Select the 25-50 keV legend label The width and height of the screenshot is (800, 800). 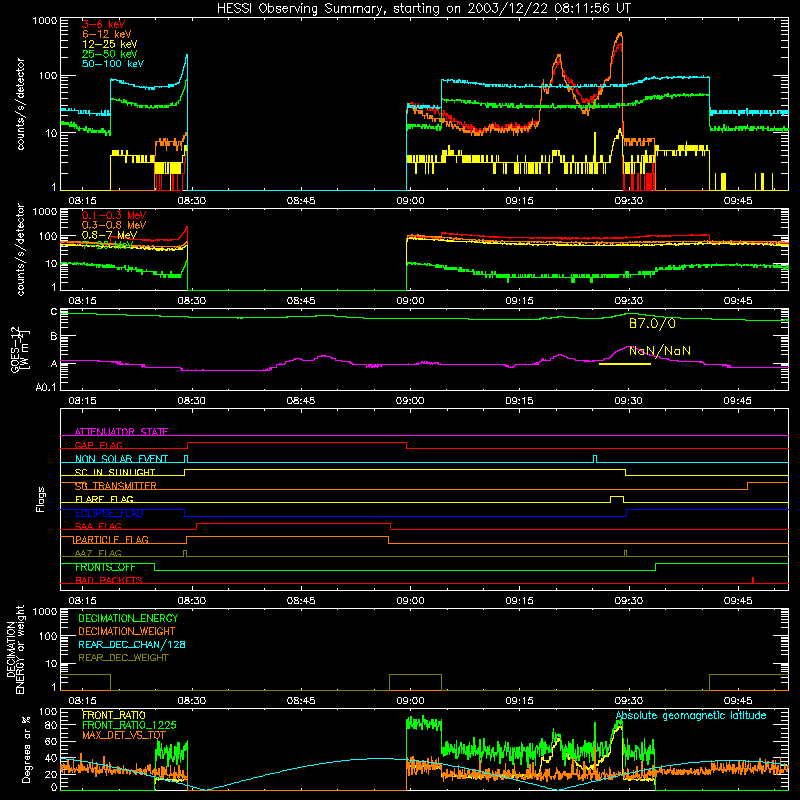tap(110, 54)
